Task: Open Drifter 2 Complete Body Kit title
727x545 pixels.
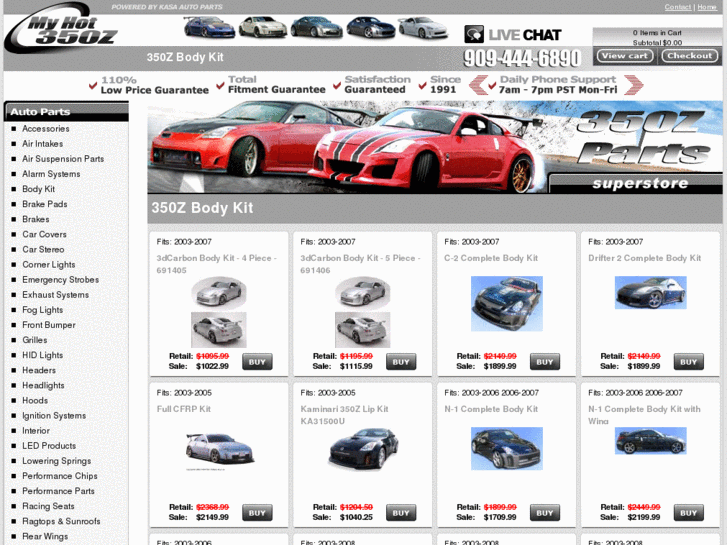Action: (644, 258)
